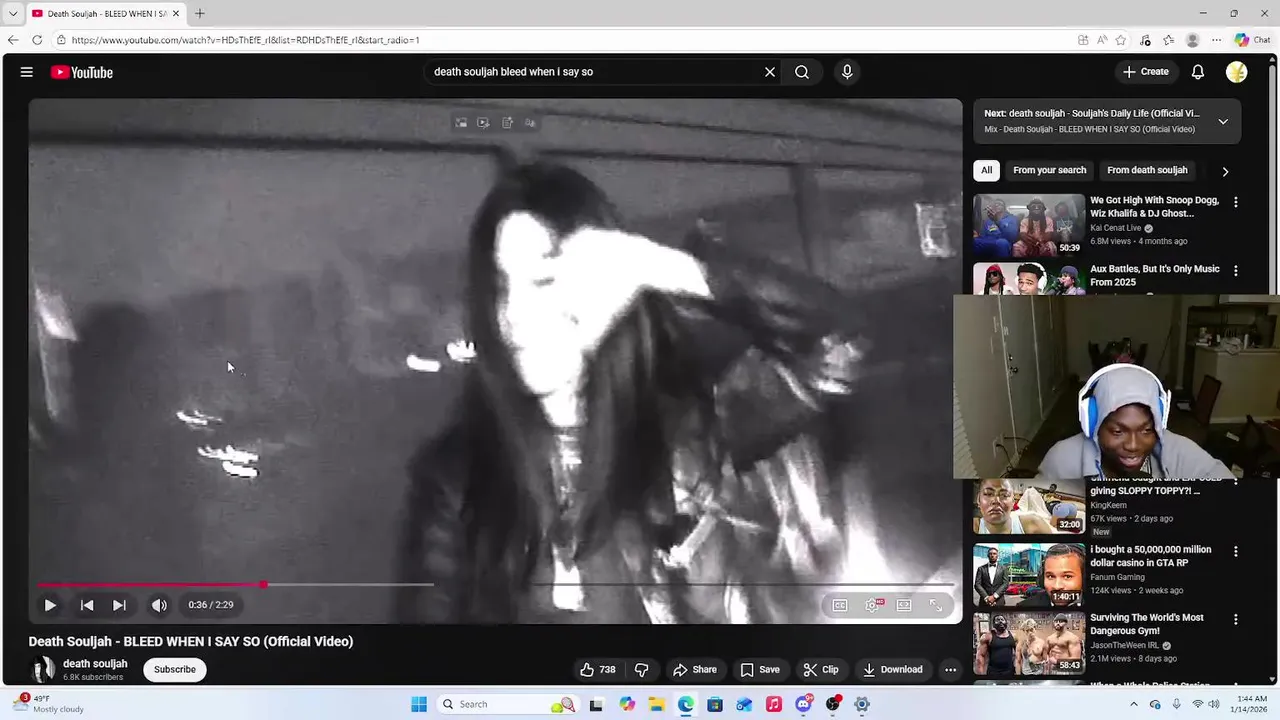
Task: Open Aux Battles video title
Action: coord(1155,275)
